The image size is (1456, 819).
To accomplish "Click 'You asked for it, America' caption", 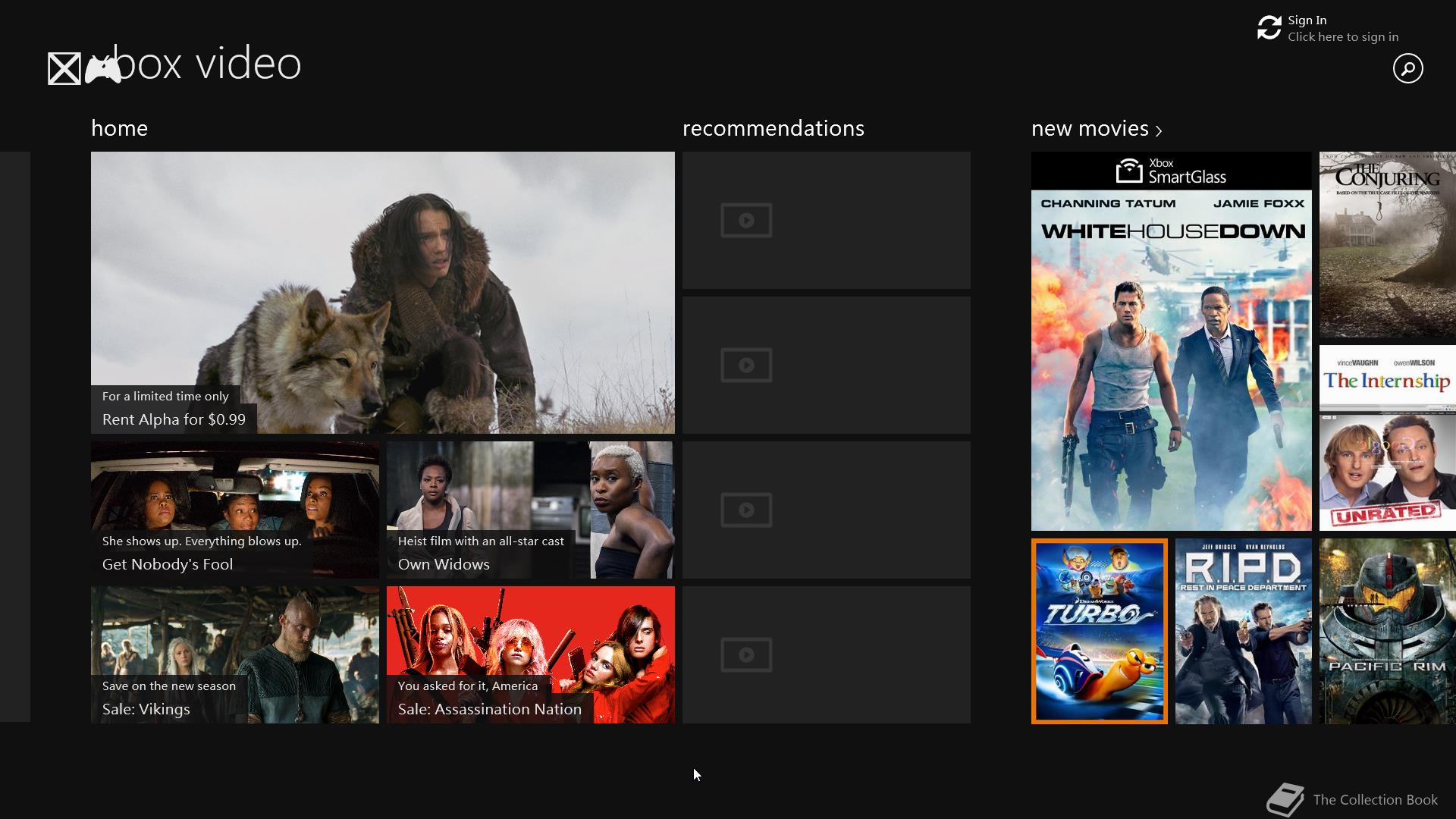I will tap(468, 686).
